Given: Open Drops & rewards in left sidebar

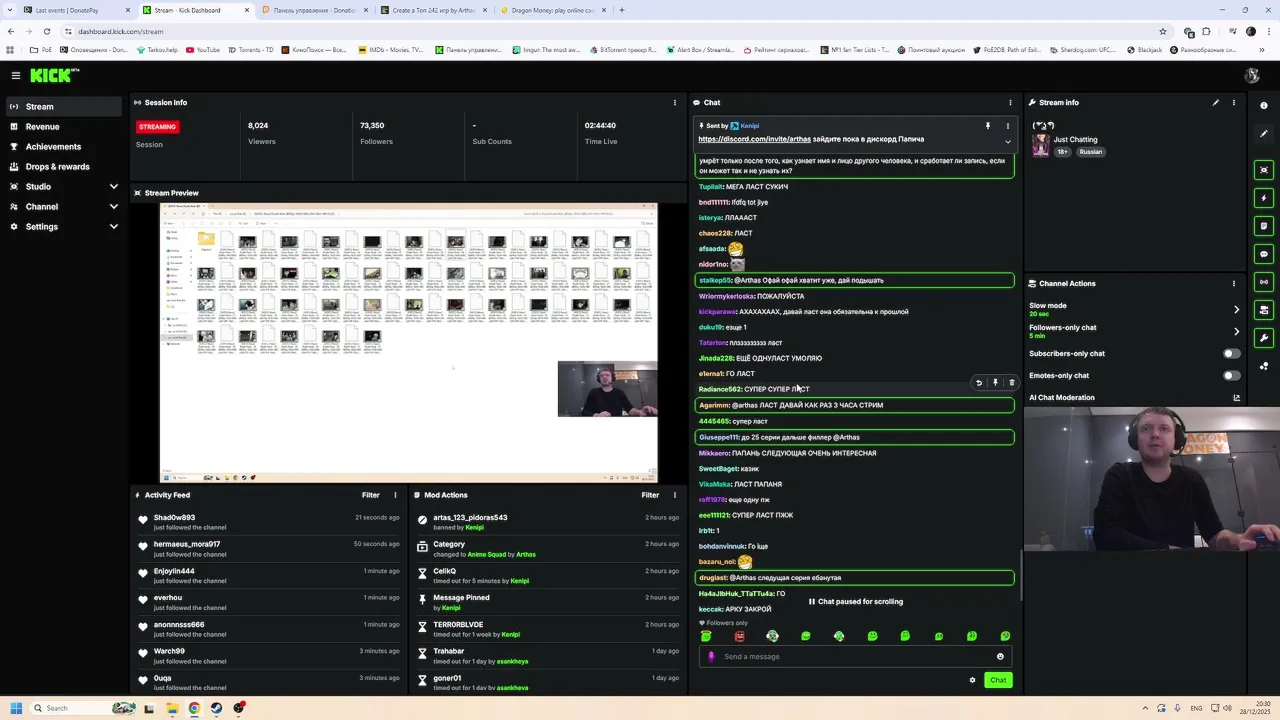Looking at the screenshot, I should pyautogui.click(x=62, y=166).
